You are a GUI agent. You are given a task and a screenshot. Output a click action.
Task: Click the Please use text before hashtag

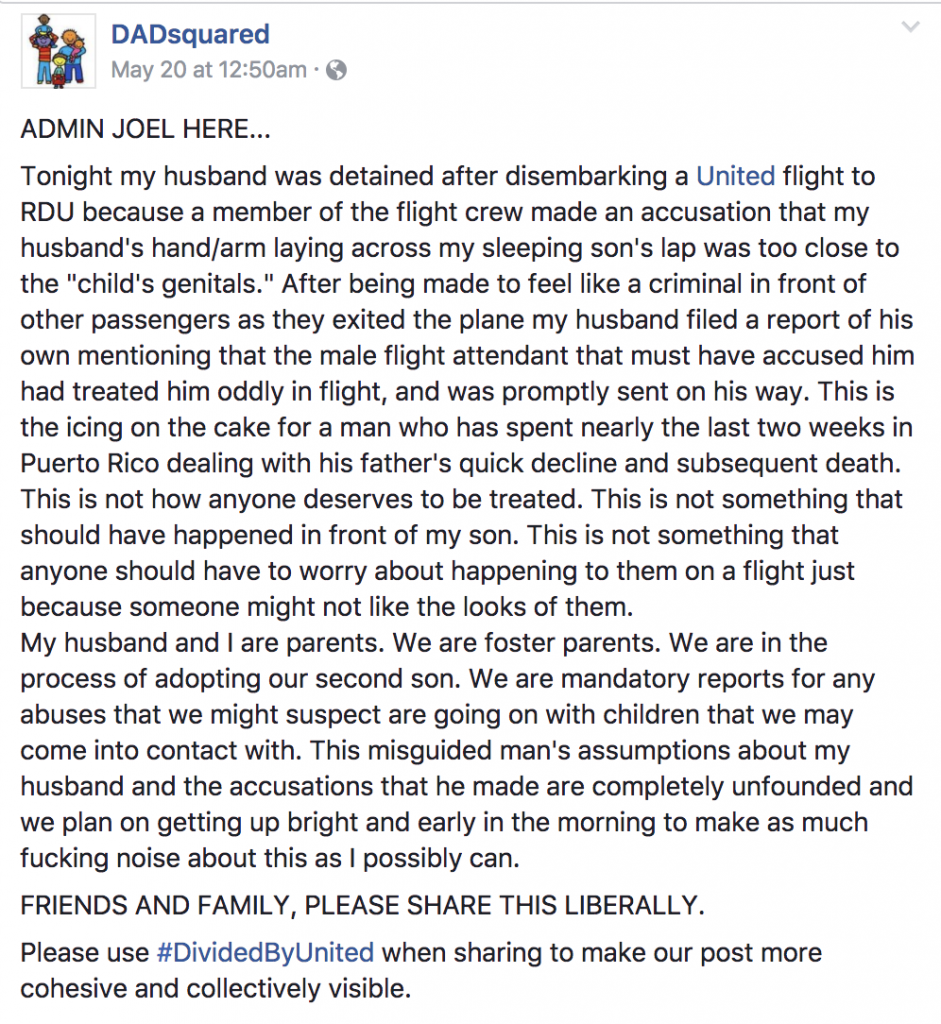coord(85,953)
